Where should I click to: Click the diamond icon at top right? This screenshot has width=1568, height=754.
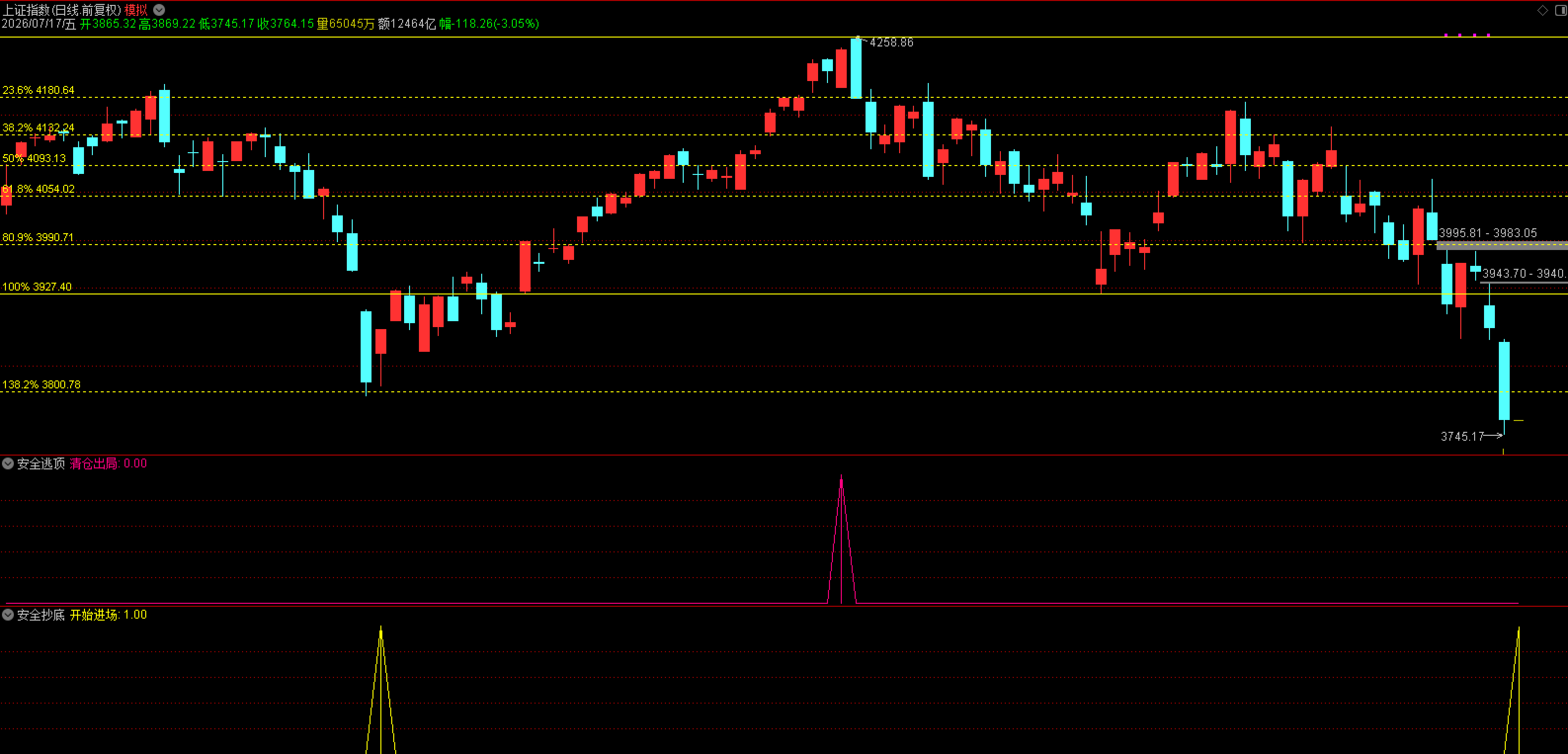1542,10
